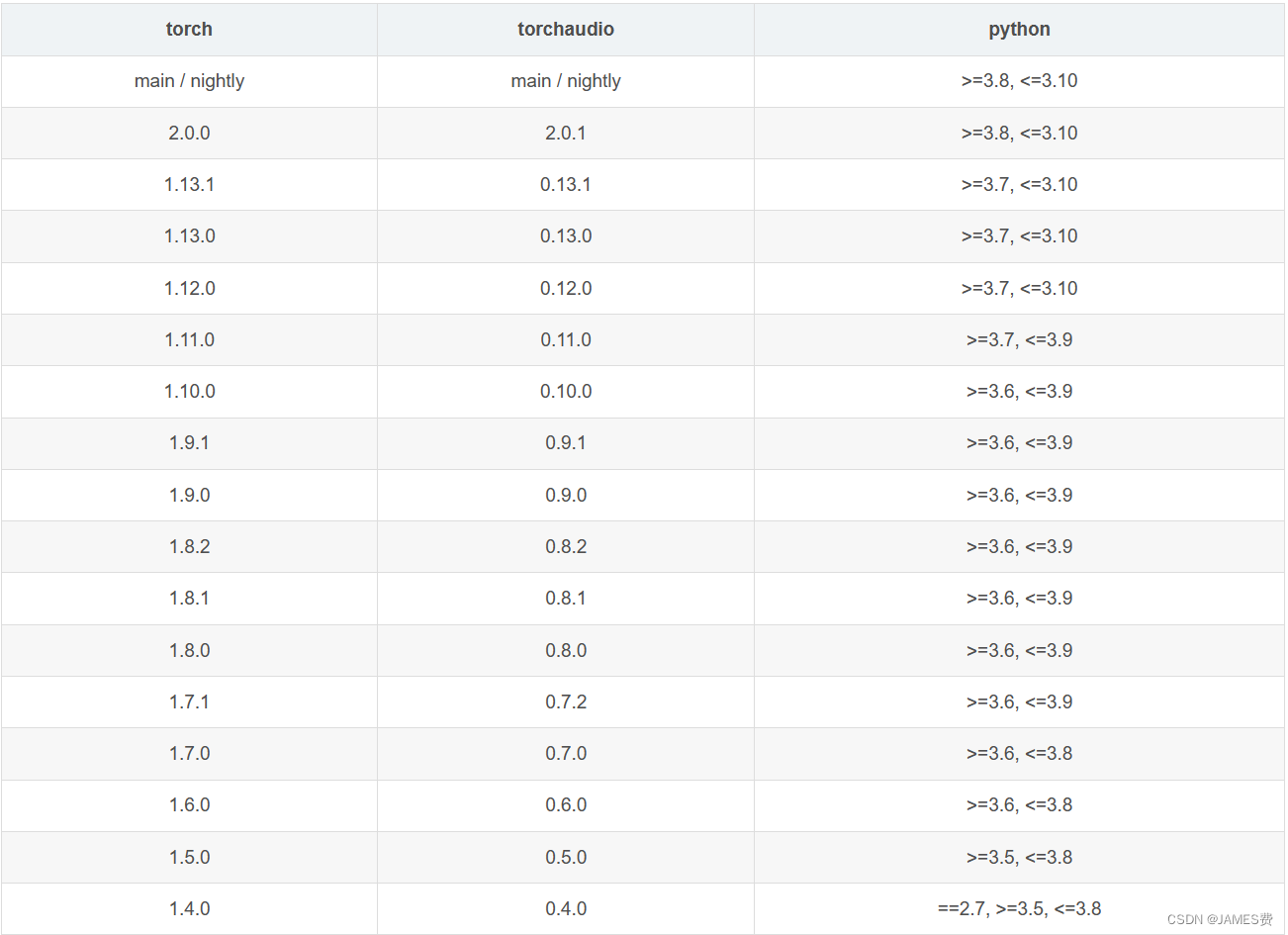The image size is (1288, 935).
Task: Click torchaudio version 0.12.0 cell
Action: [x=566, y=289]
